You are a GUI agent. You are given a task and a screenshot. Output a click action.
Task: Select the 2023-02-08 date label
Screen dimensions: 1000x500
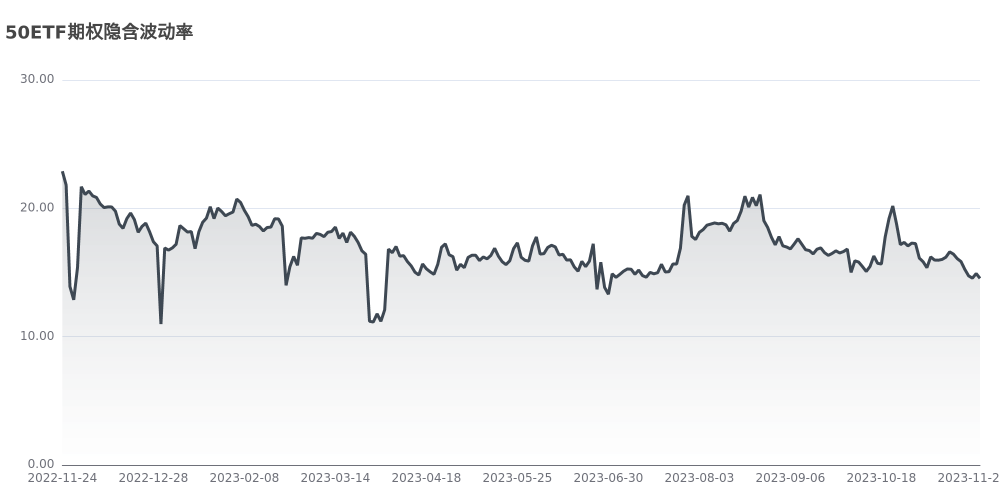[x=244, y=478]
